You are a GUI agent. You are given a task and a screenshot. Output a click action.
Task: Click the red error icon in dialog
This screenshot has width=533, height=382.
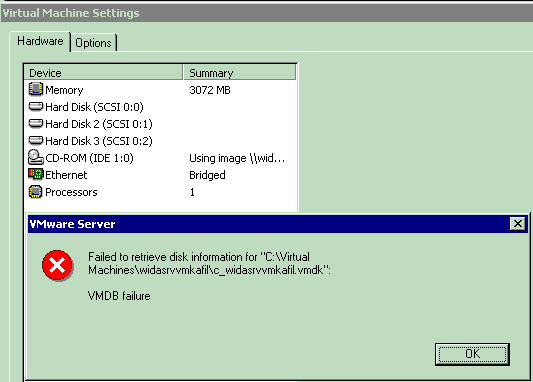click(57, 265)
